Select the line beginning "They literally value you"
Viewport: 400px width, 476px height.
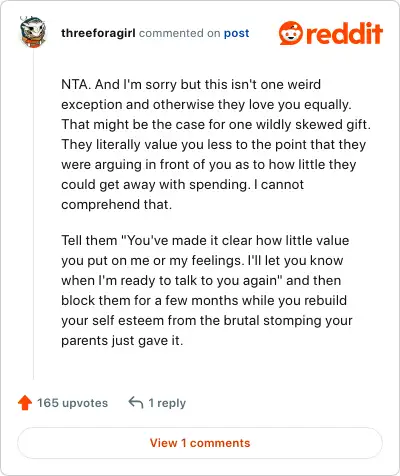214,145
